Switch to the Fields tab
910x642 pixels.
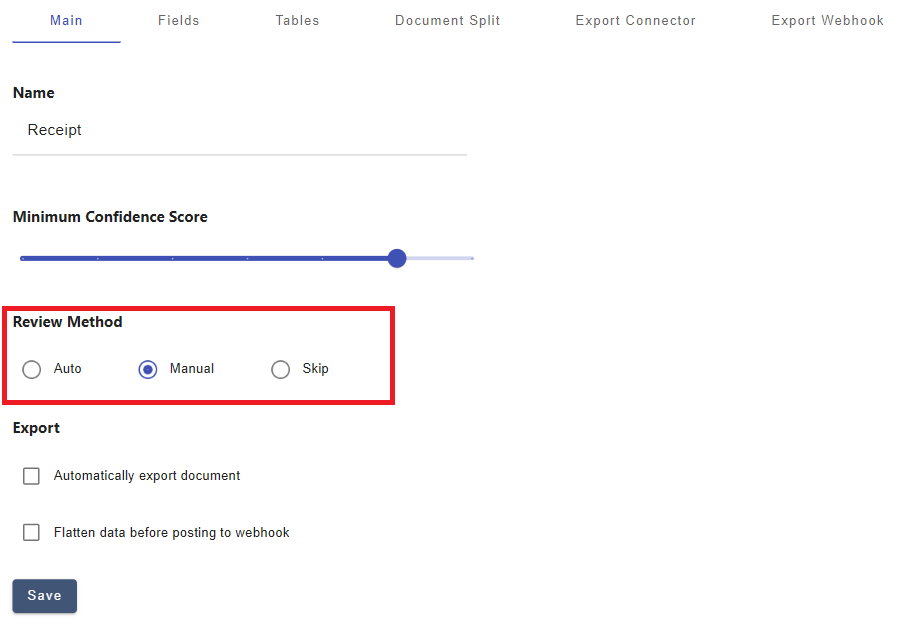178,20
